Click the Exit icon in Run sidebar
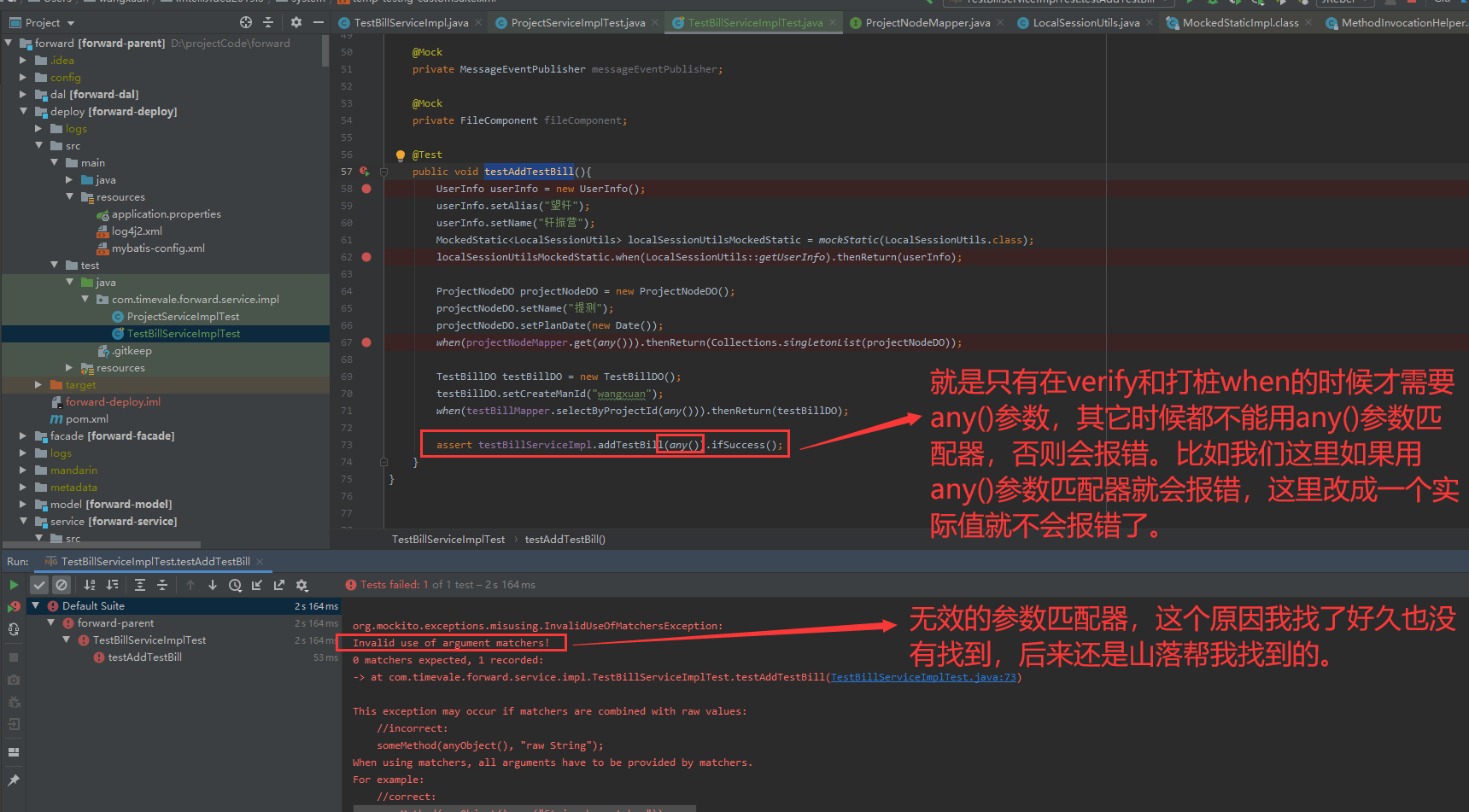The image size is (1469, 812). point(14,724)
